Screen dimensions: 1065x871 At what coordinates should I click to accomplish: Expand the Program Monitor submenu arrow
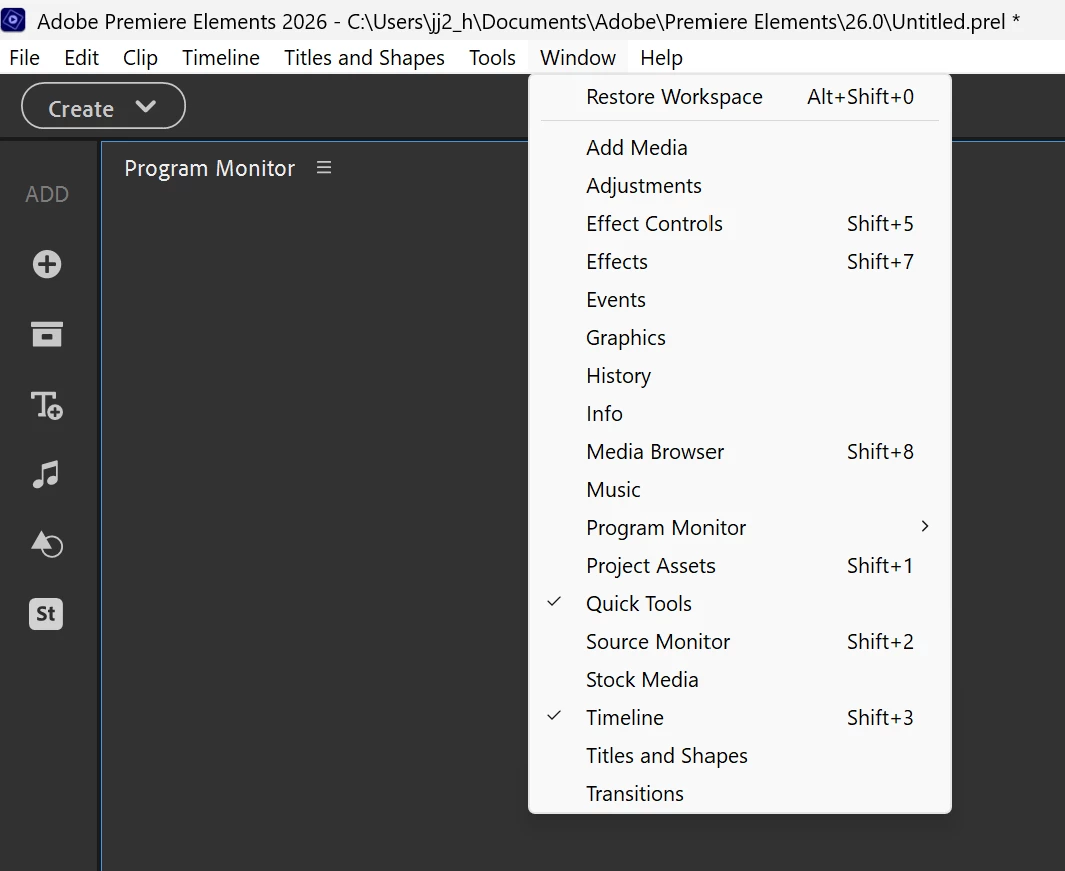tap(924, 527)
